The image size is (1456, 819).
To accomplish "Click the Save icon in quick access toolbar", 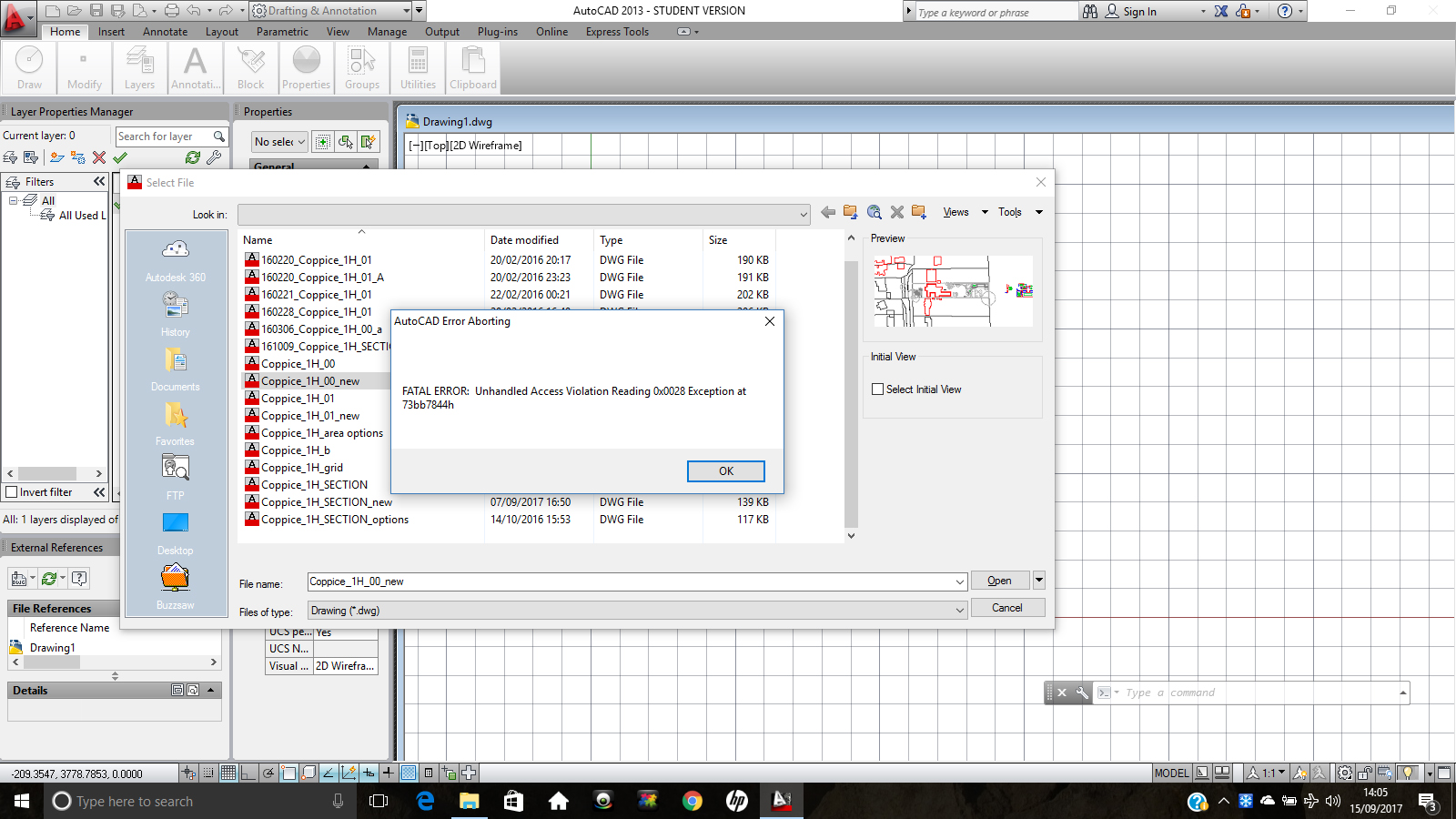I will click(x=96, y=11).
